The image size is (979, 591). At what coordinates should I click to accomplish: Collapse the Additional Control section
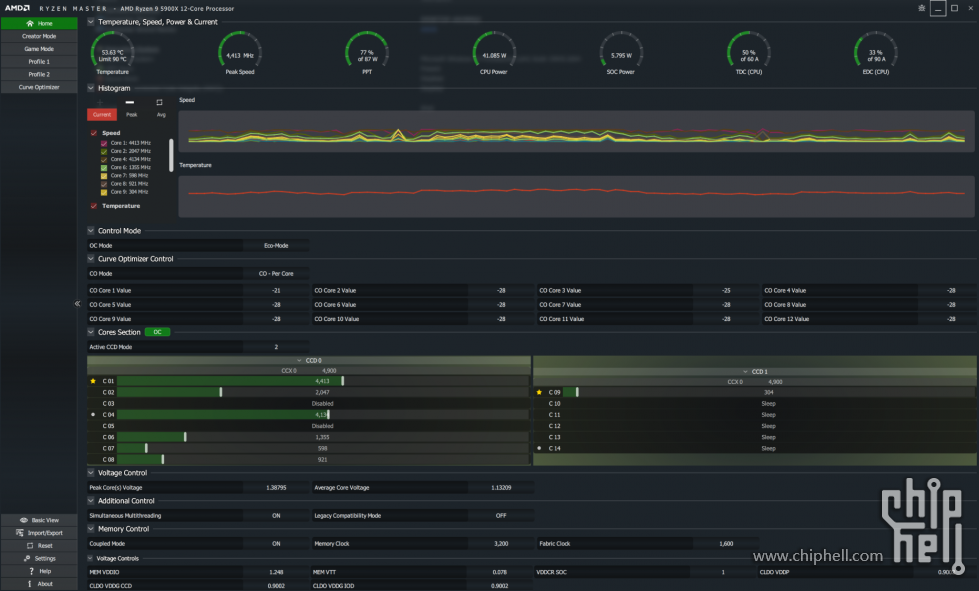(91, 501)
